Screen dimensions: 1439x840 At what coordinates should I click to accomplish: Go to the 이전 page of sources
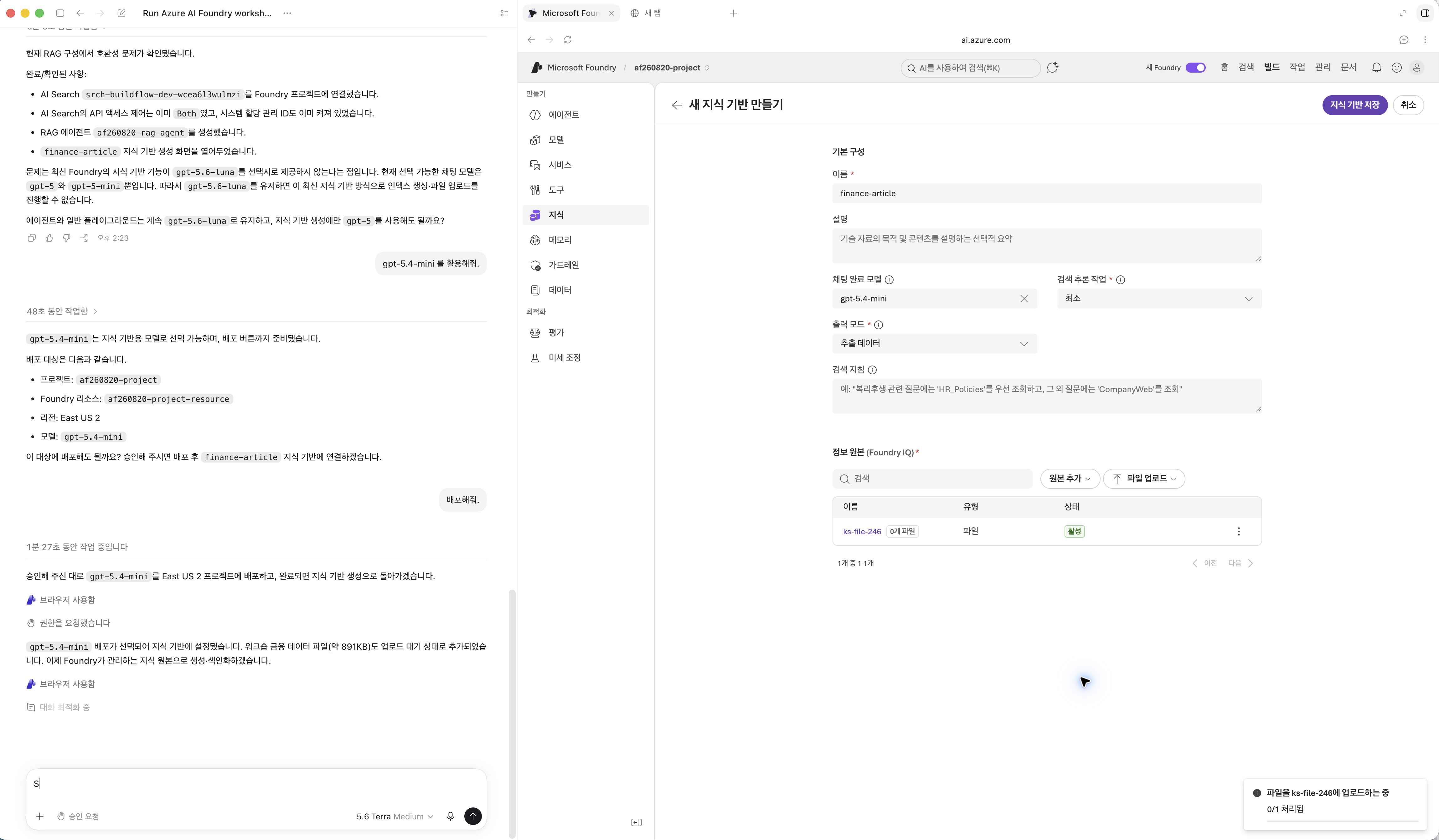pyautogui.click(x=1204, y=563)
